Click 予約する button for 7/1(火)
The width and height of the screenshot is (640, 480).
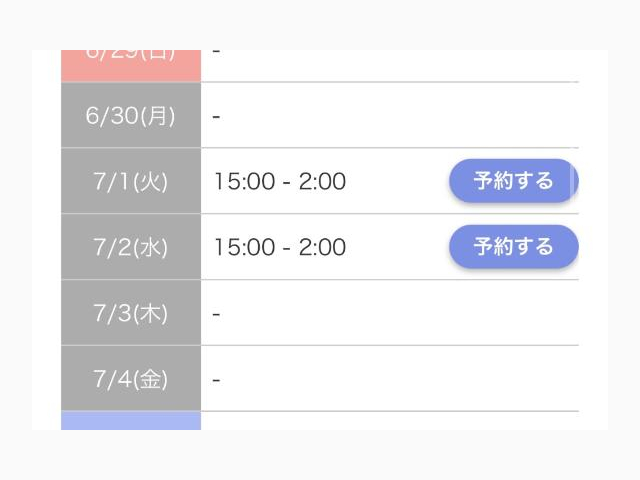[513, 180]
